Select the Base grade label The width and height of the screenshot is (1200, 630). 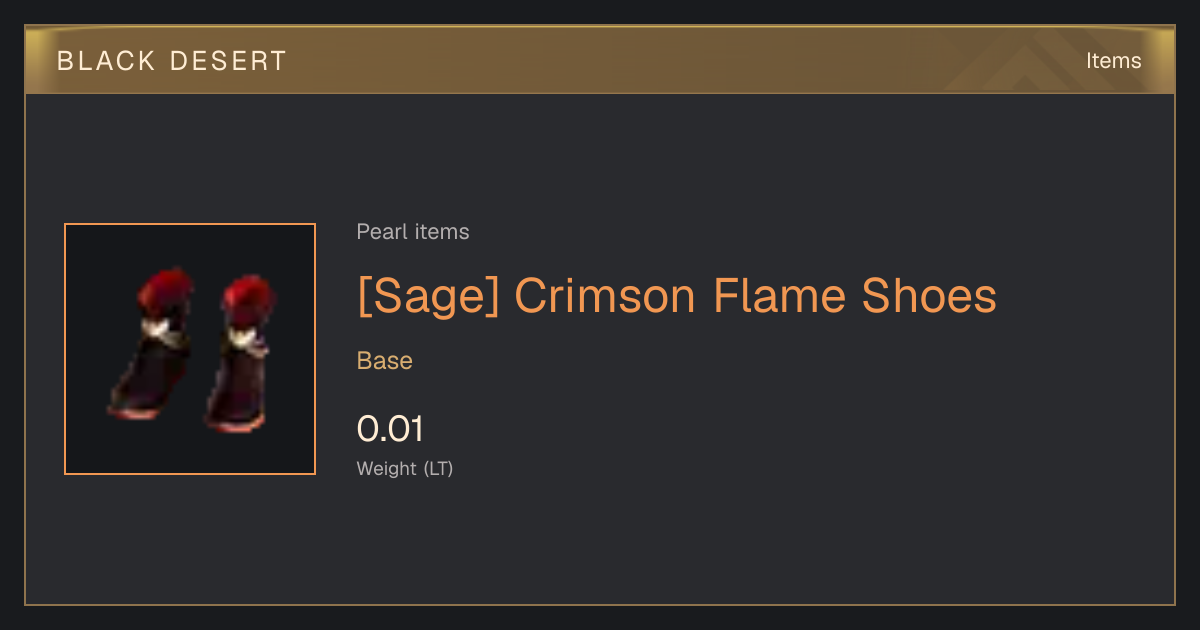385,361
